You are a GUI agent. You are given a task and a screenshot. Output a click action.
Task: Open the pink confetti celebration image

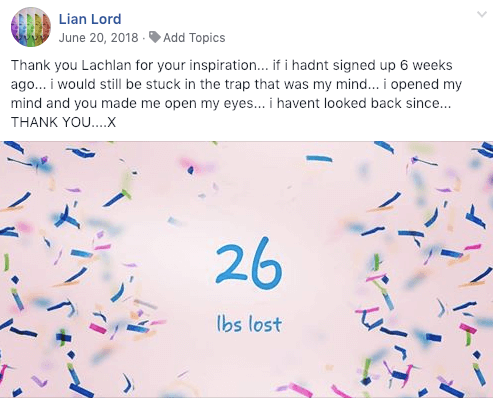pos(246,269)
